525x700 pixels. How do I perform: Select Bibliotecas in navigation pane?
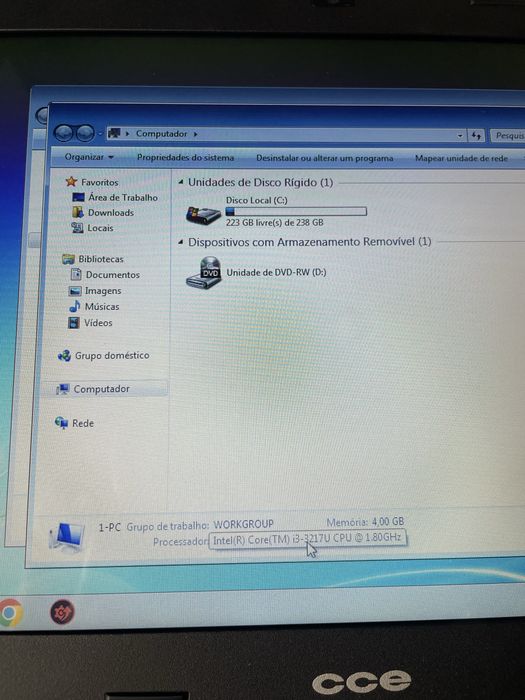(101, 259)
